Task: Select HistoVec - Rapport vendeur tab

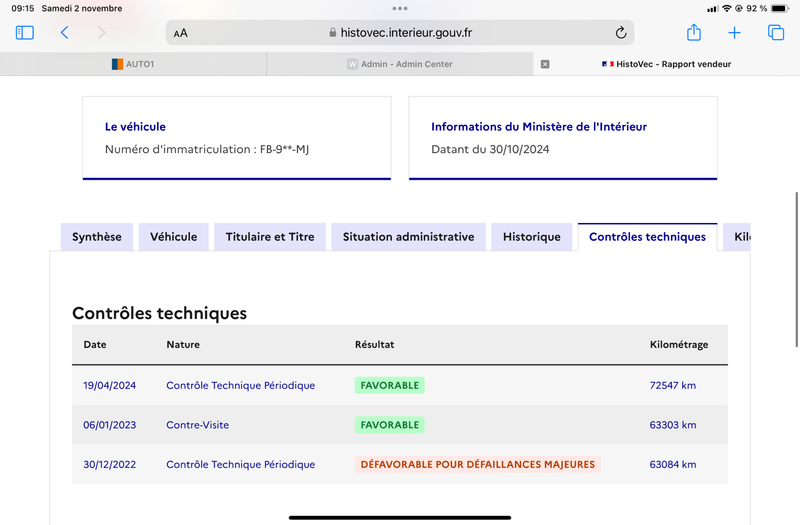Action: coord(667,64)
